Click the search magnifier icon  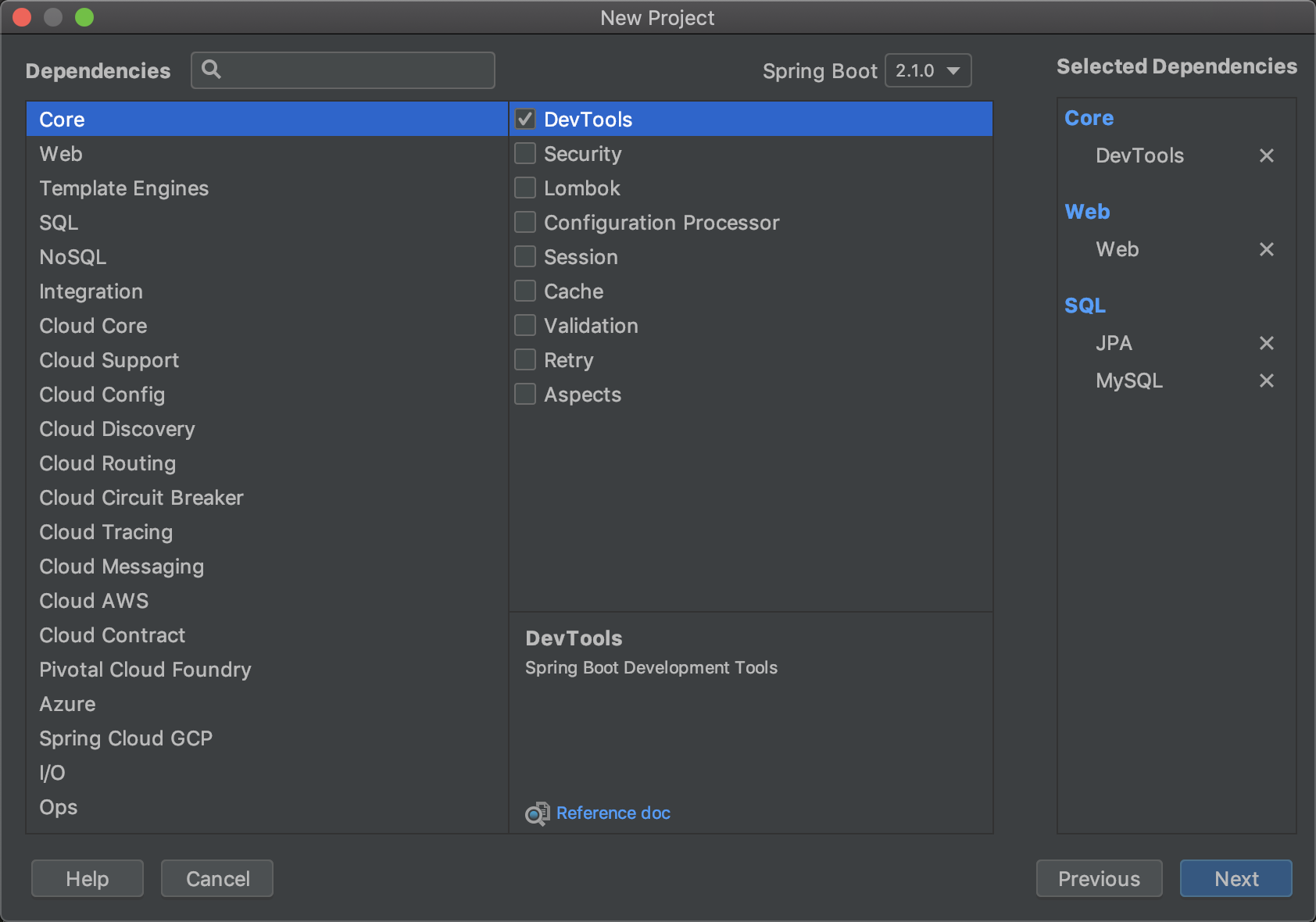(x=211, y=70)
